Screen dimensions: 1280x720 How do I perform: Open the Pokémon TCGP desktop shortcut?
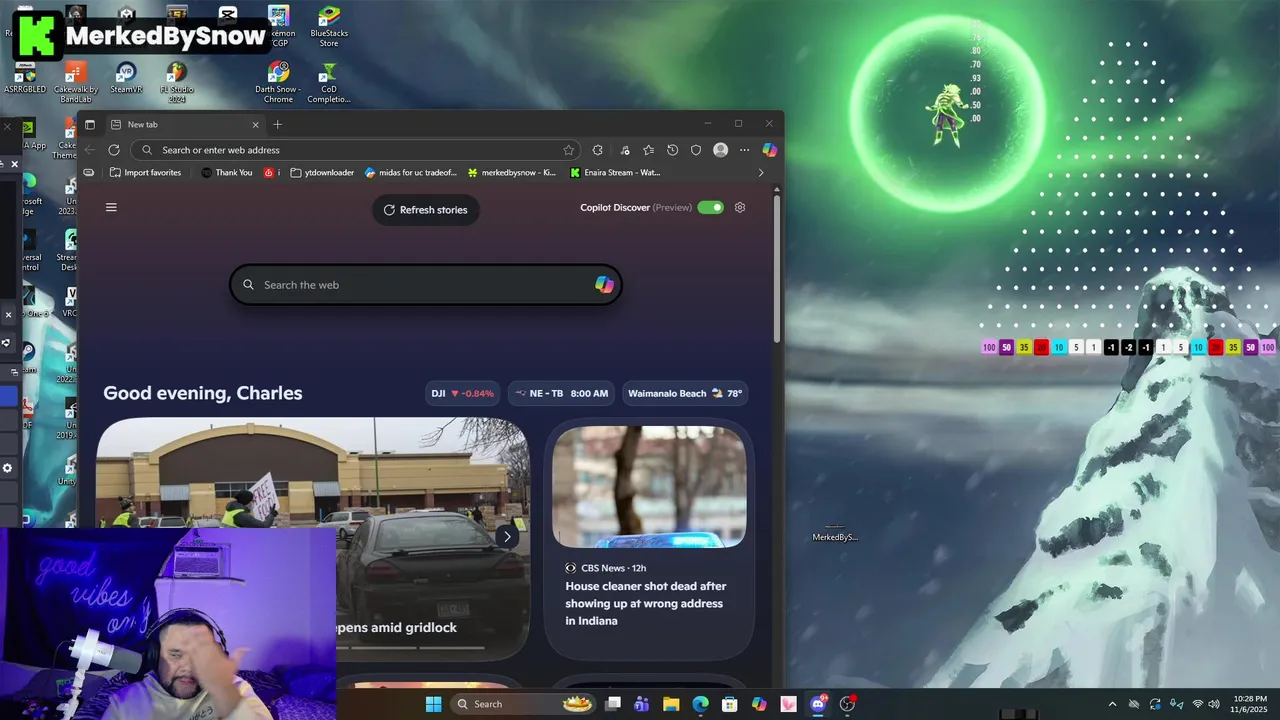click(x=279, y=26)
